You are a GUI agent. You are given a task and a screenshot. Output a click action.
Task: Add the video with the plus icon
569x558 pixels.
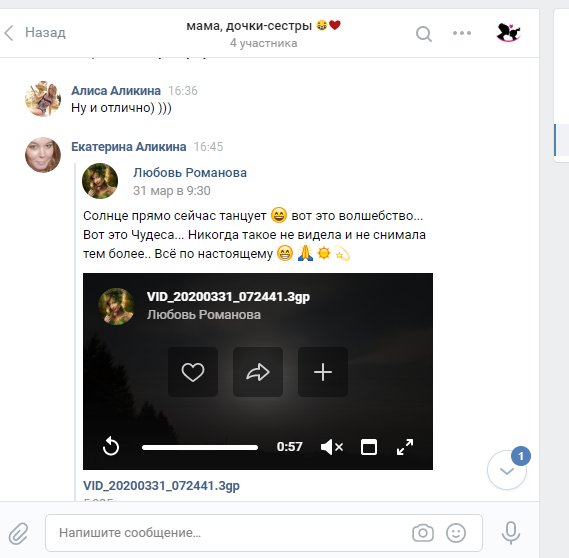pos(323,372)
